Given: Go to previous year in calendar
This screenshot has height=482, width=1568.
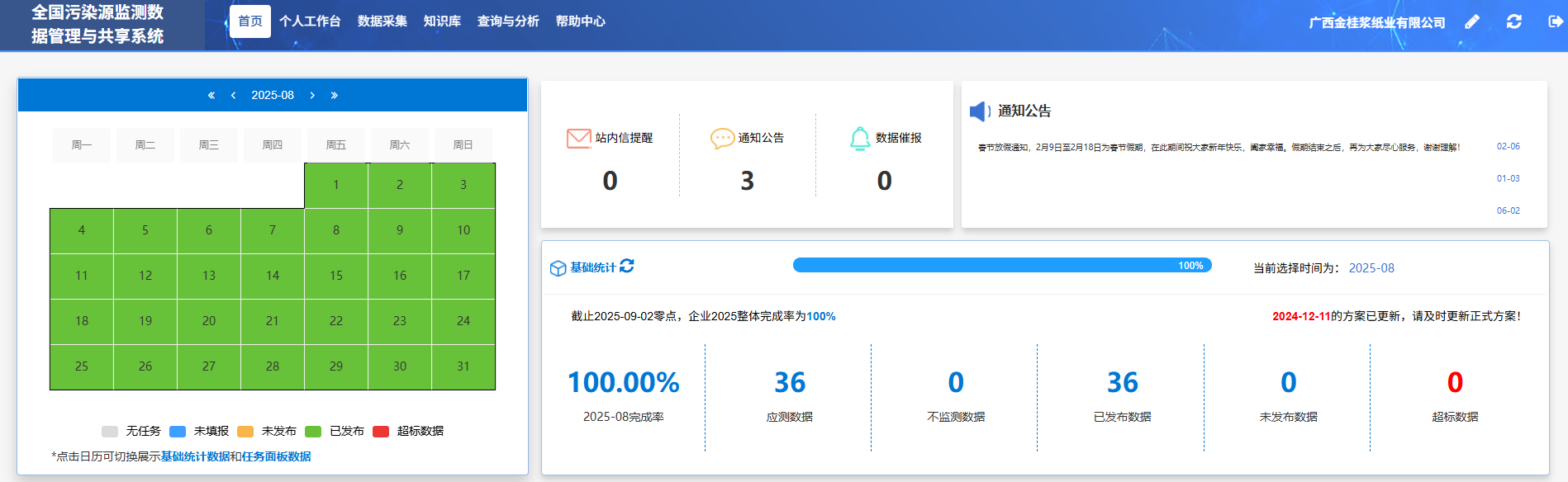Looking at the screenshot, I should coord(211,96).
